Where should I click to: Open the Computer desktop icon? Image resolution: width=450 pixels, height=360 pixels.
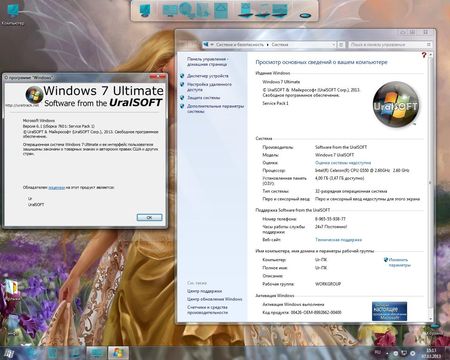13,15
